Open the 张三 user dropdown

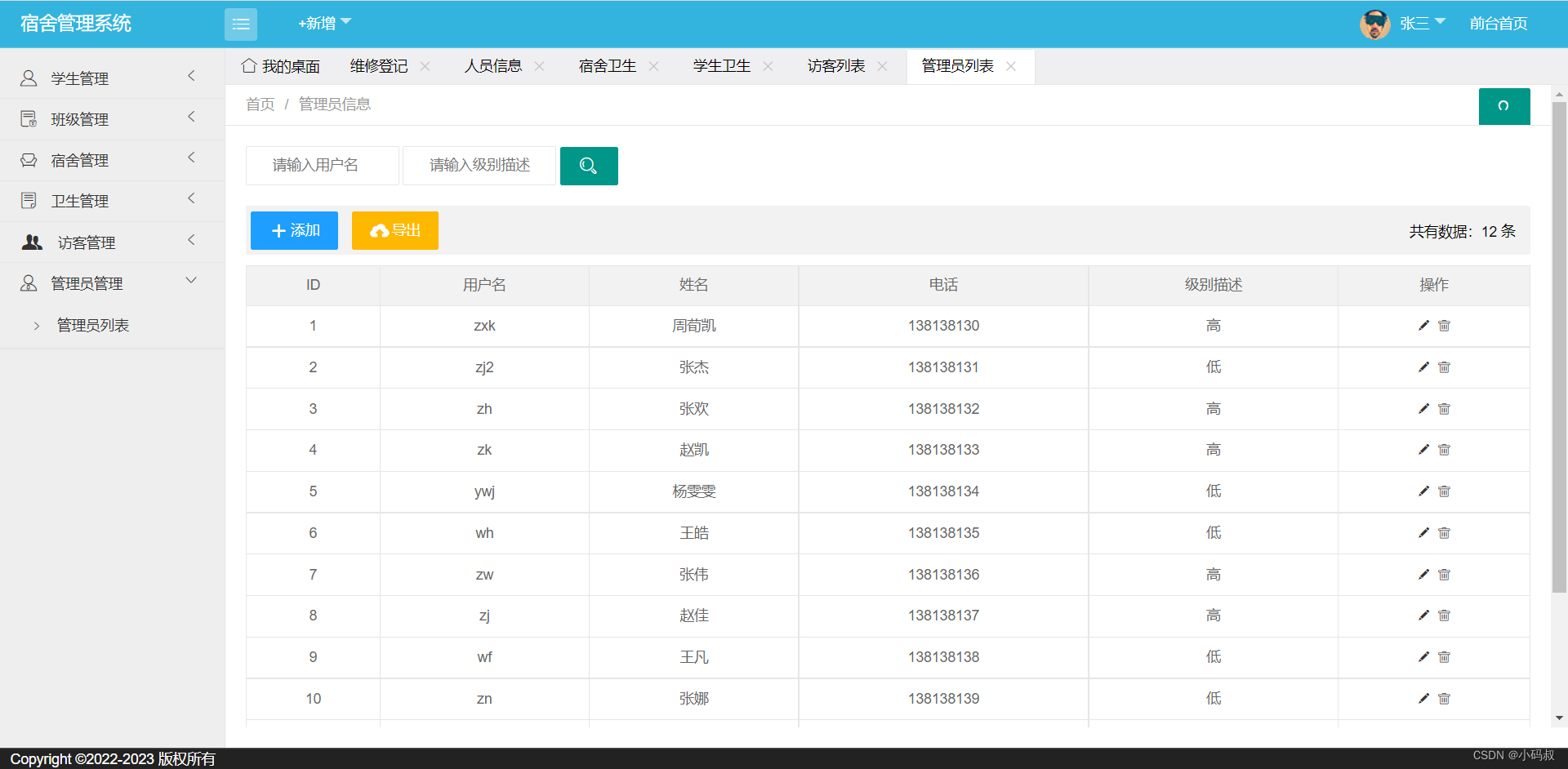(x=1423, y=24)
